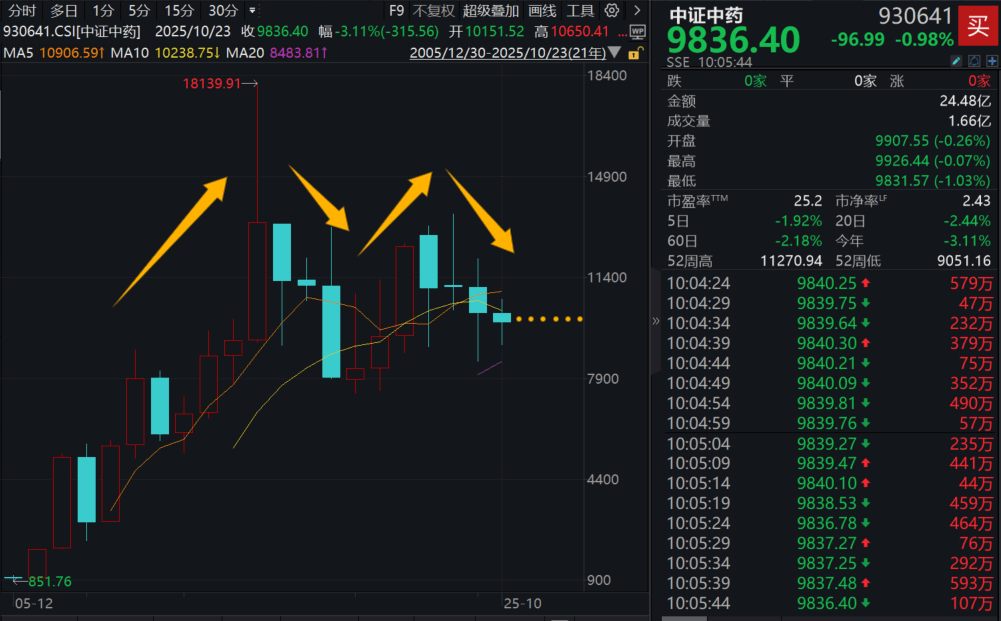Click the red 买 buy button
The width and height of the screenshot is (1001, 621).
click(978, 26)
